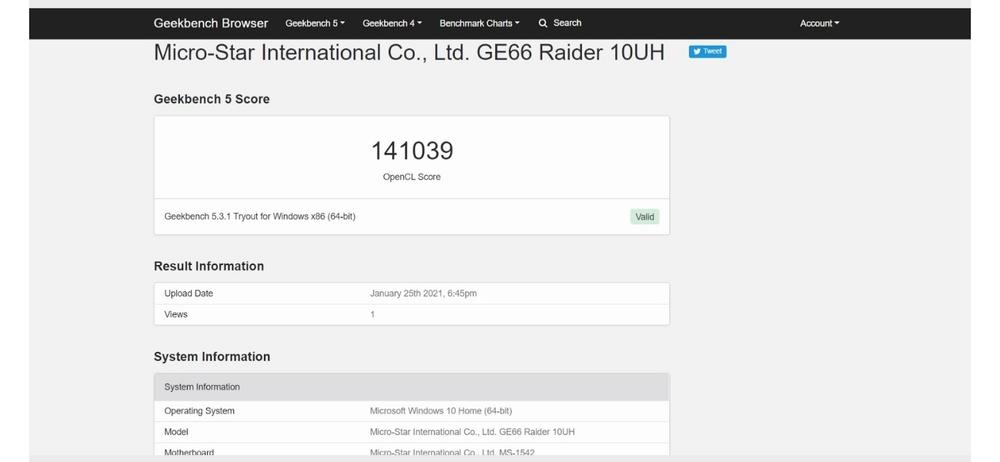Expand the Geekbench 4 dropdown menu
This screenshot has height=462, width=1000.
391,23
